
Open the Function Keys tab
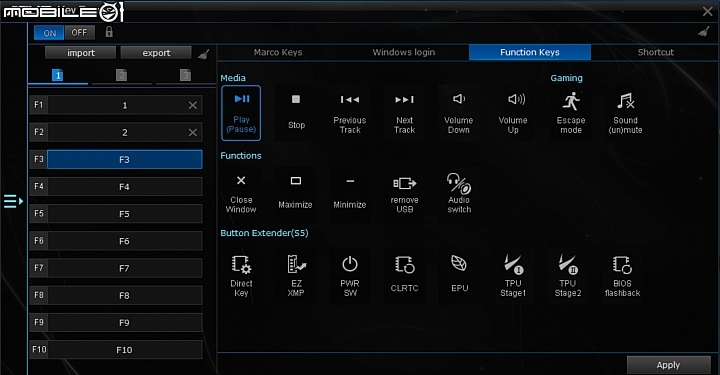click(530, 52)
